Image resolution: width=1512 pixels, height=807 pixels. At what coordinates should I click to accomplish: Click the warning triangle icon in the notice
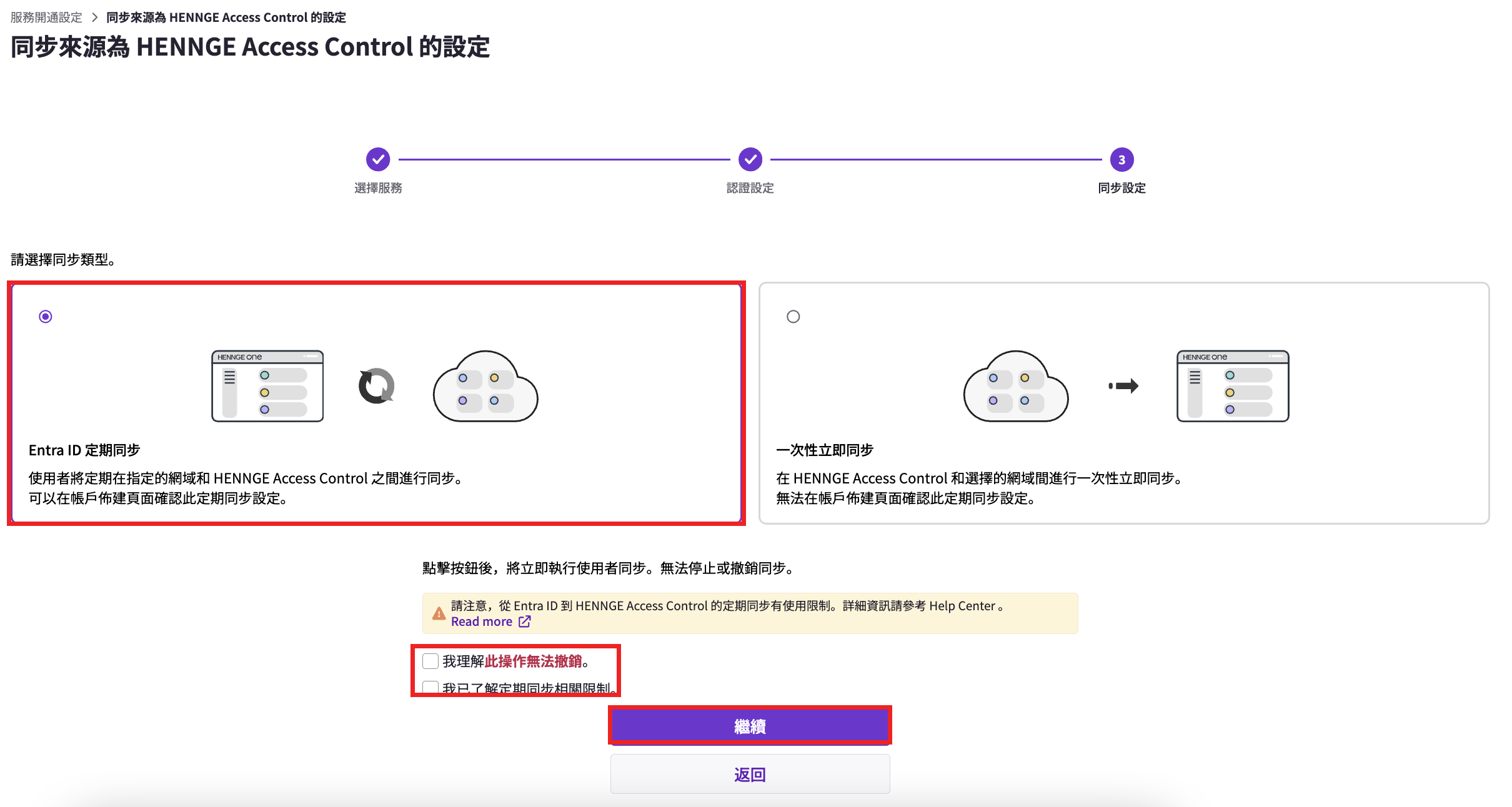coord(439,613)
